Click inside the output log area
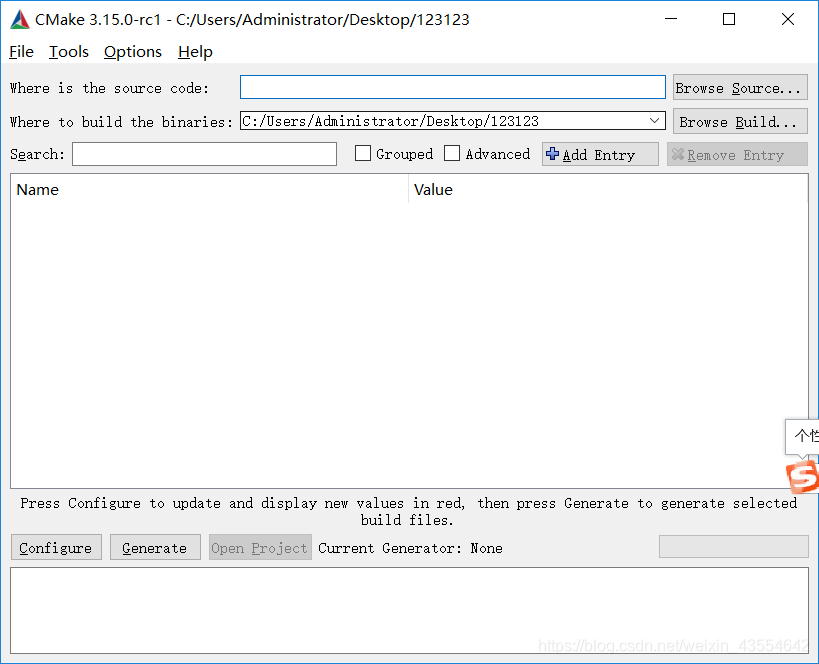 [409, 610]
